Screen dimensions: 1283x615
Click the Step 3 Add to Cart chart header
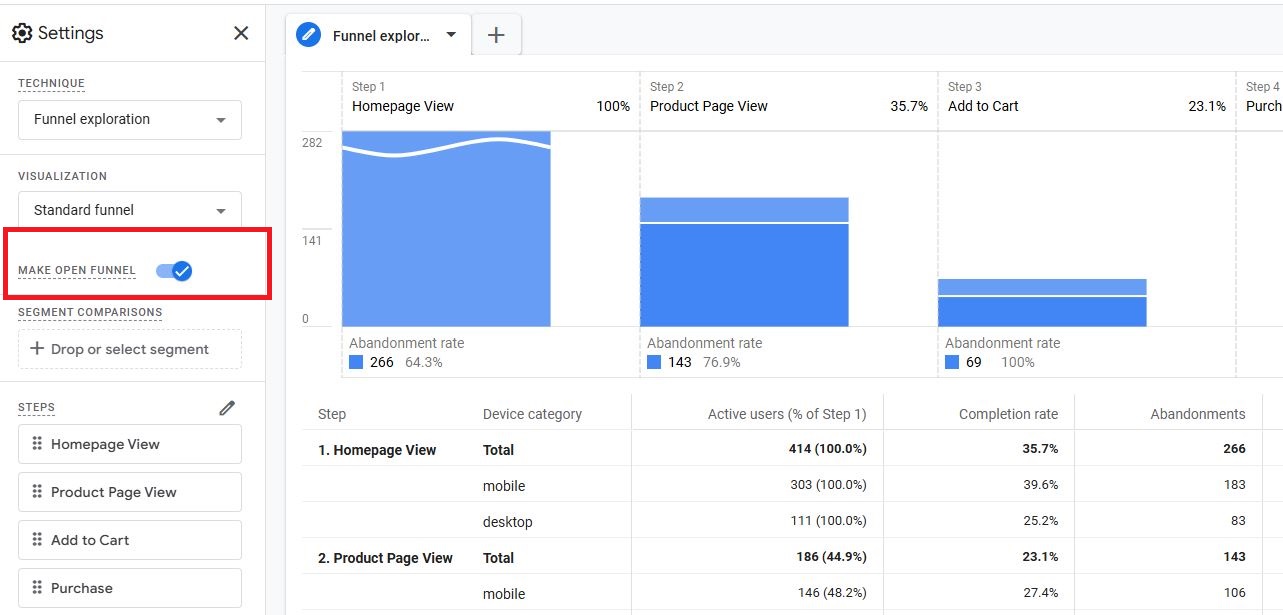1086,98
